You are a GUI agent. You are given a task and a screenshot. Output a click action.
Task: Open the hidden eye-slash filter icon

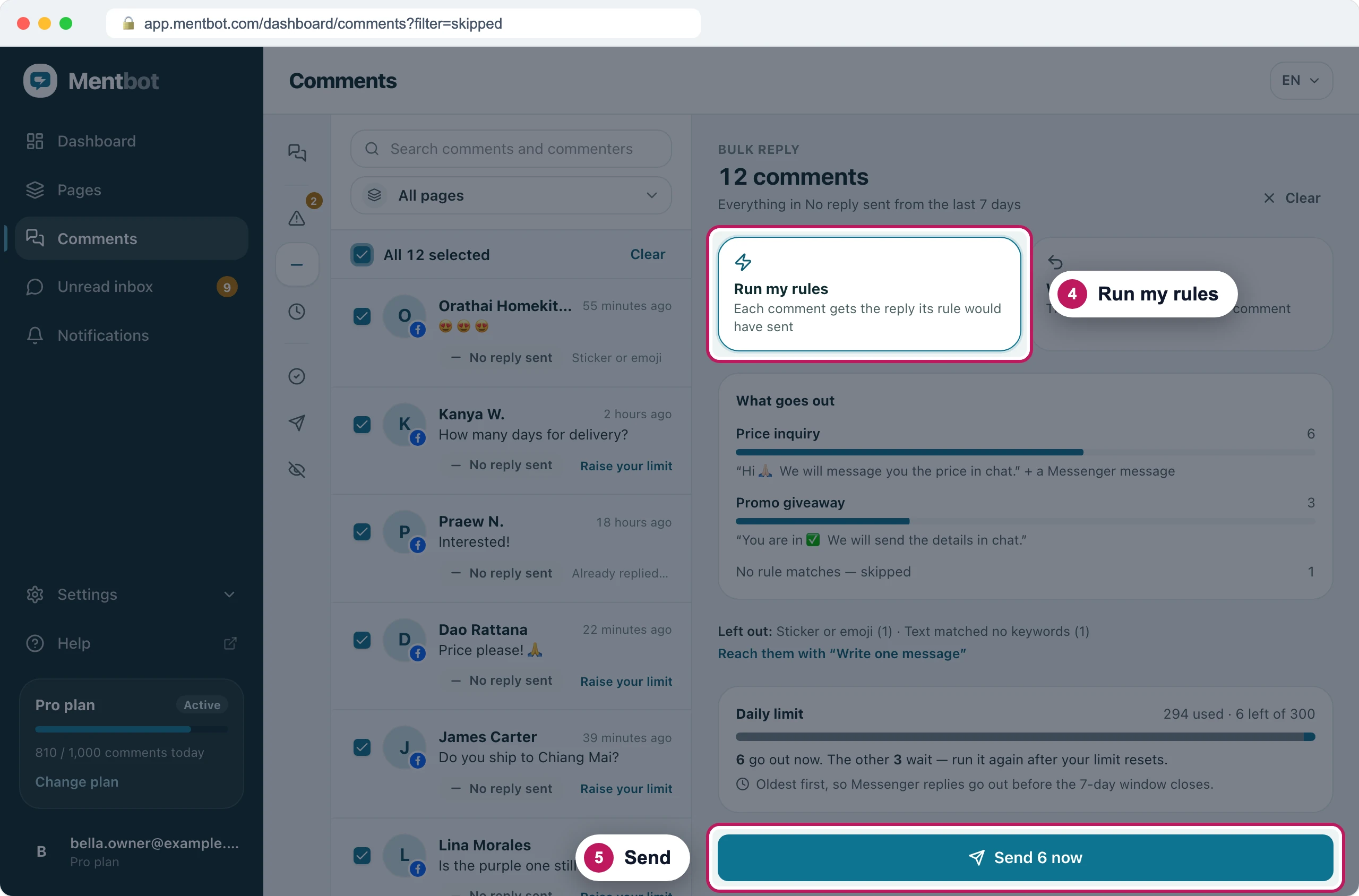297,470
